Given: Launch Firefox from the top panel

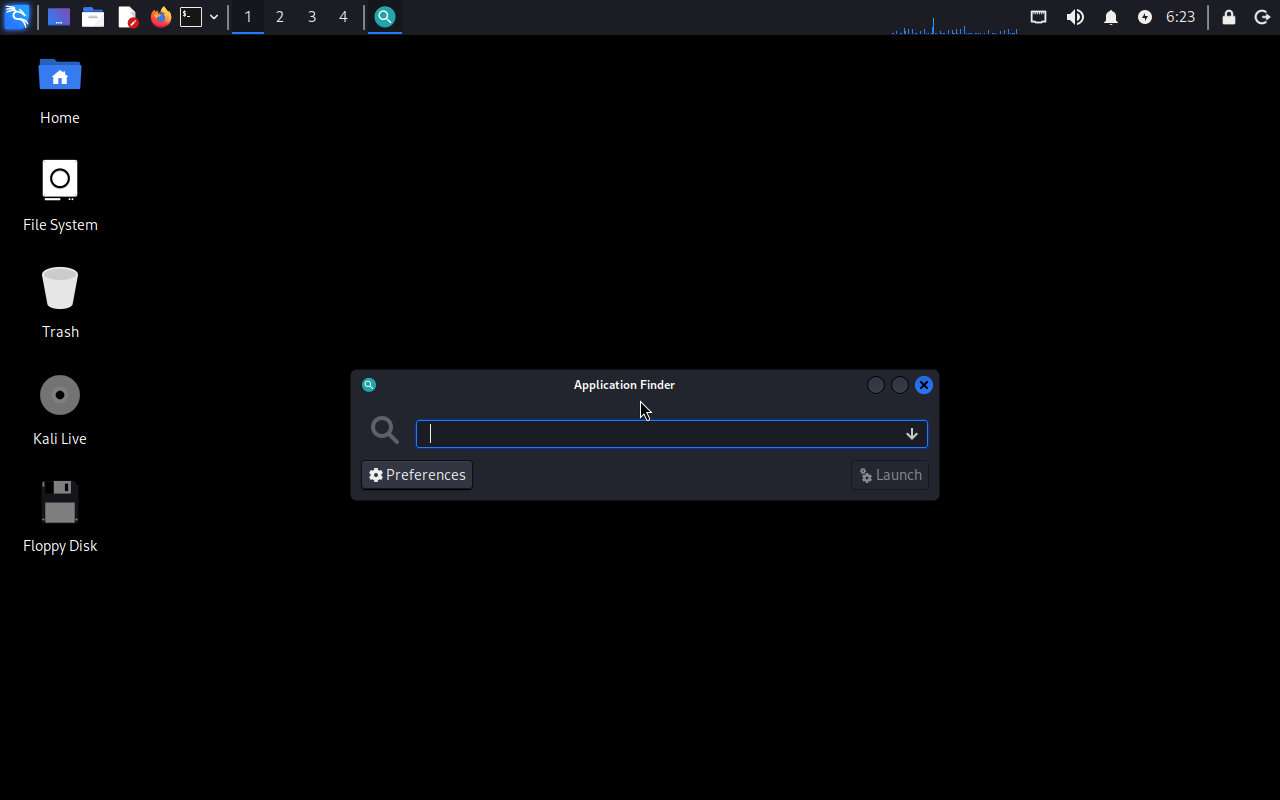Looking at the screenshot, I should tap(161, 17).
